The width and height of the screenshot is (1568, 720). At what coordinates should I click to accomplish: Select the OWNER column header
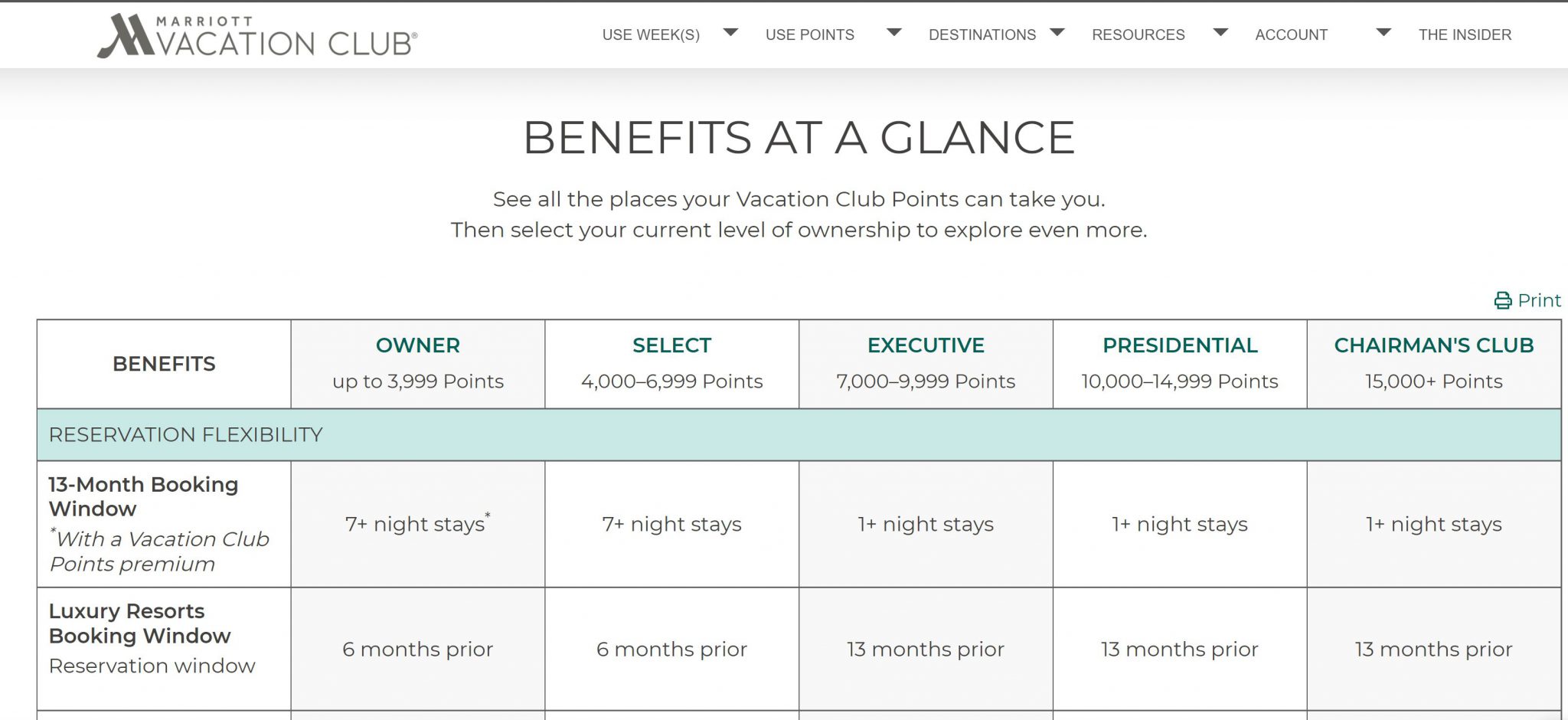coord(417,345)
